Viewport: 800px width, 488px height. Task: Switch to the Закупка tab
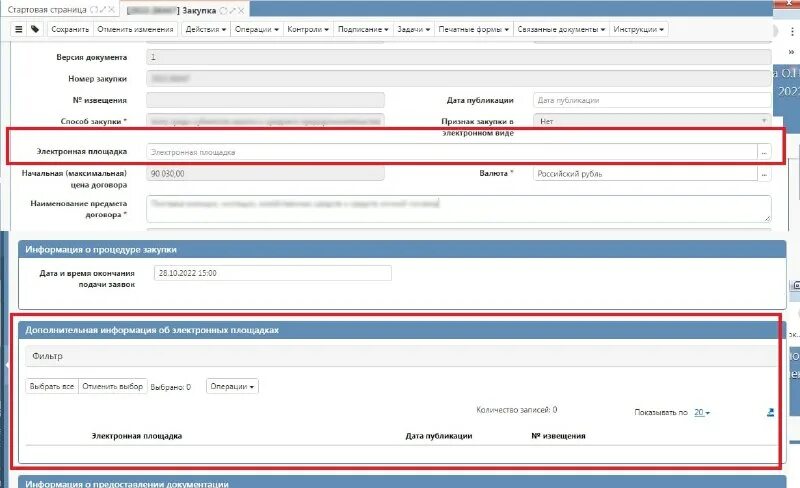tap(199, 11)
